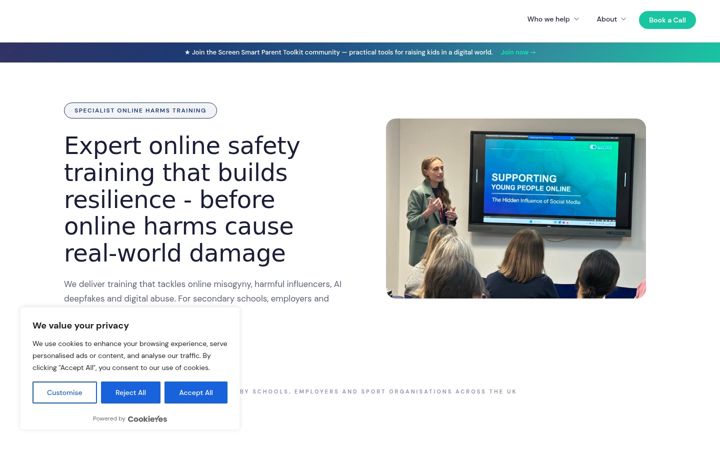
Task: Click the presentation photo of the trainer
Action: 516,208
